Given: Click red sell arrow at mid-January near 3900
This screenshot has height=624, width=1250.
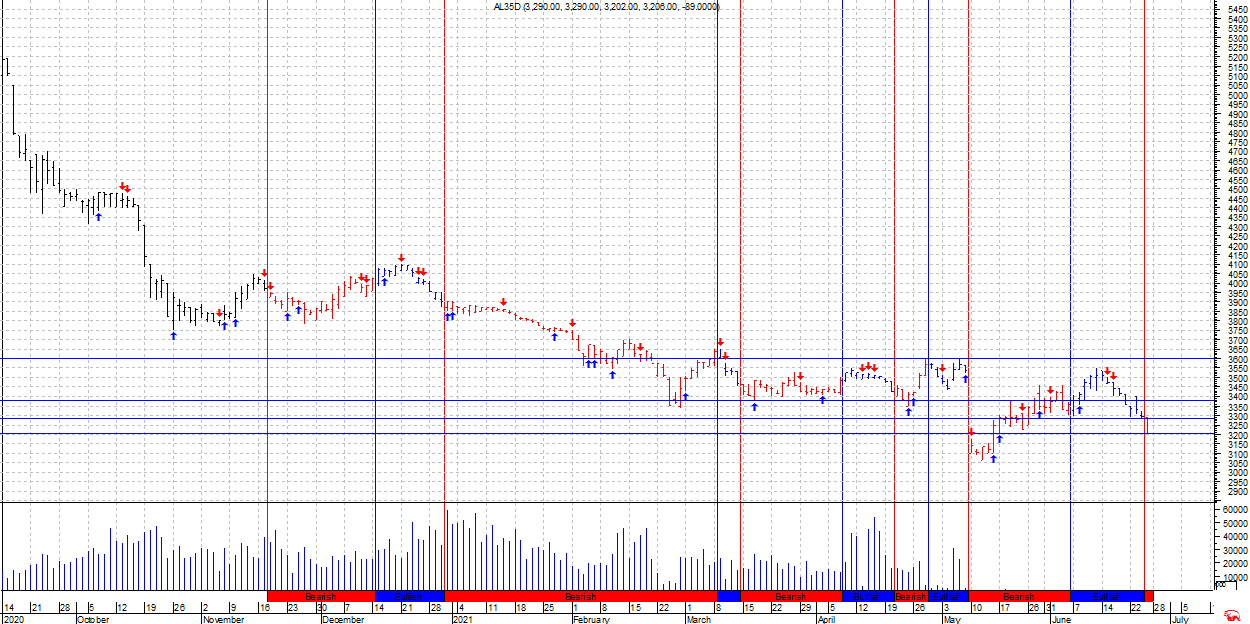Looking at the screenshot, I should coord(504,302).
